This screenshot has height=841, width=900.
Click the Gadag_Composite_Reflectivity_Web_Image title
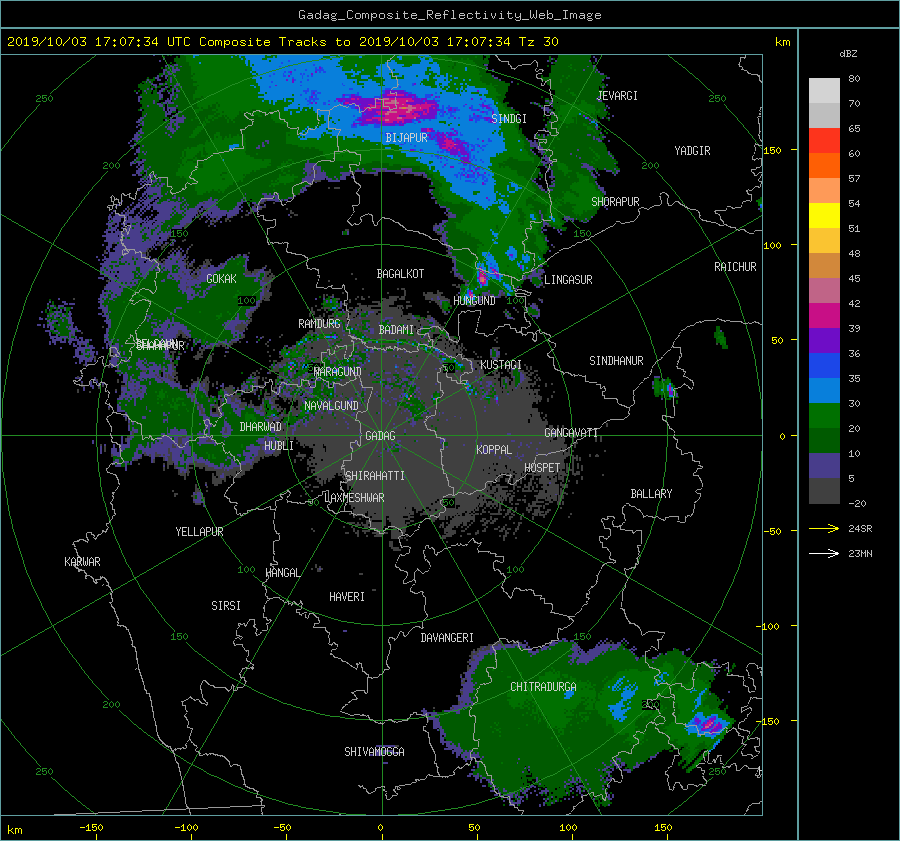[449, 15]
